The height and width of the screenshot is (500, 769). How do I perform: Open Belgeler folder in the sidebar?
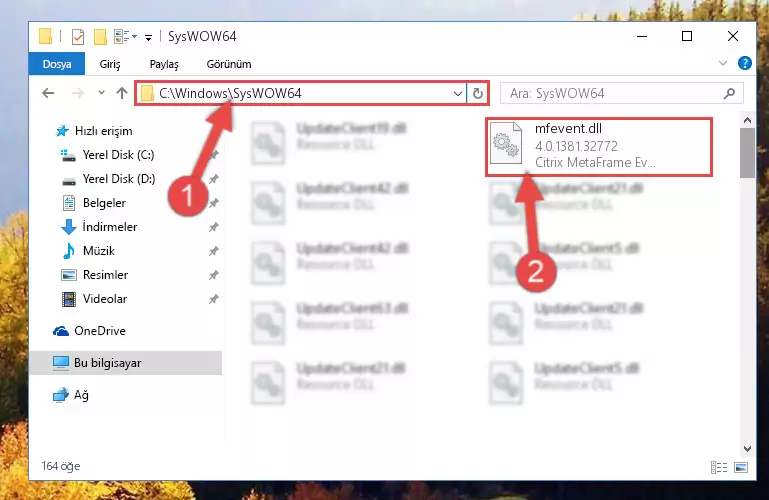104,203
